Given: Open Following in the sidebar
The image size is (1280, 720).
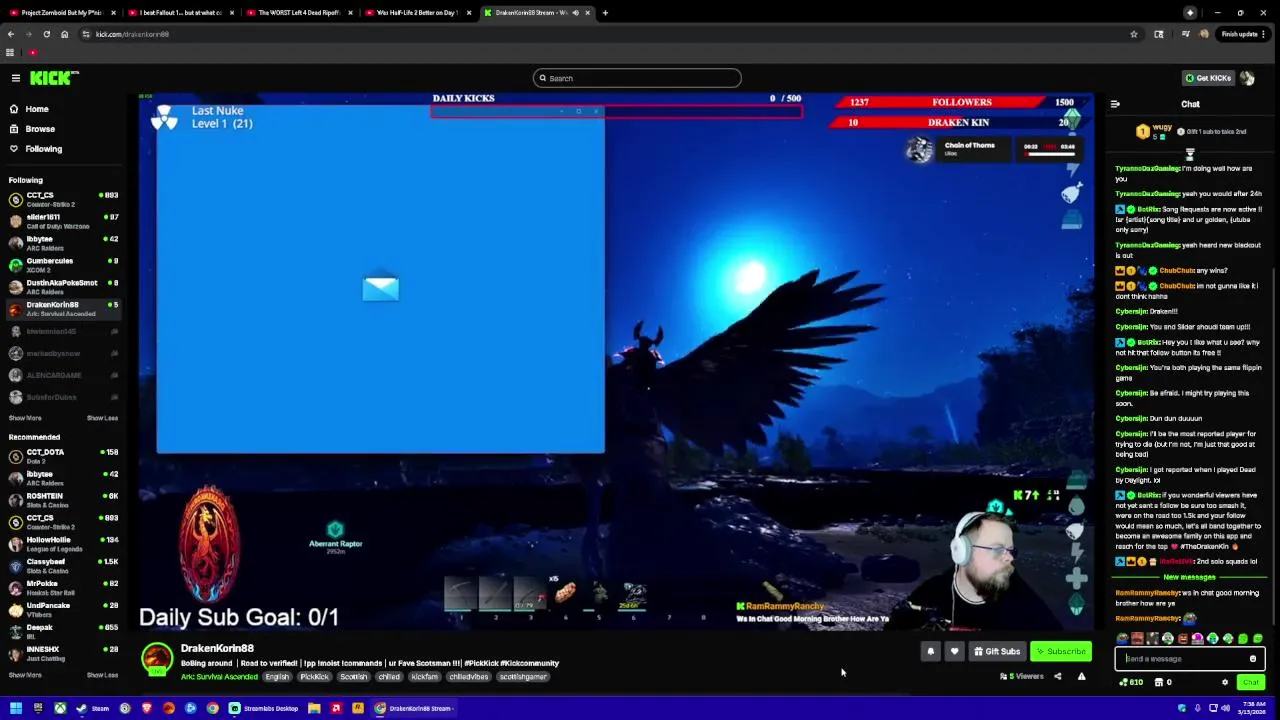Looking at the screenshot, I should (43, 149).
